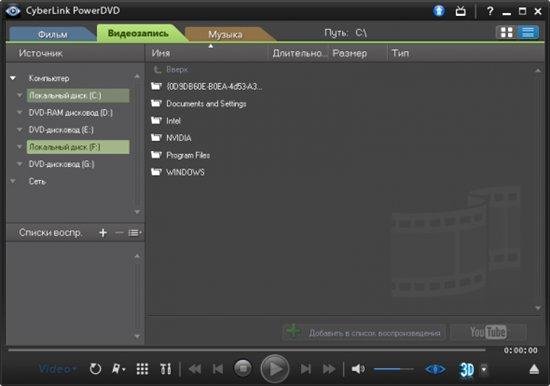Click the upgrade arrow icon in title bar

(x=439, y=11)
